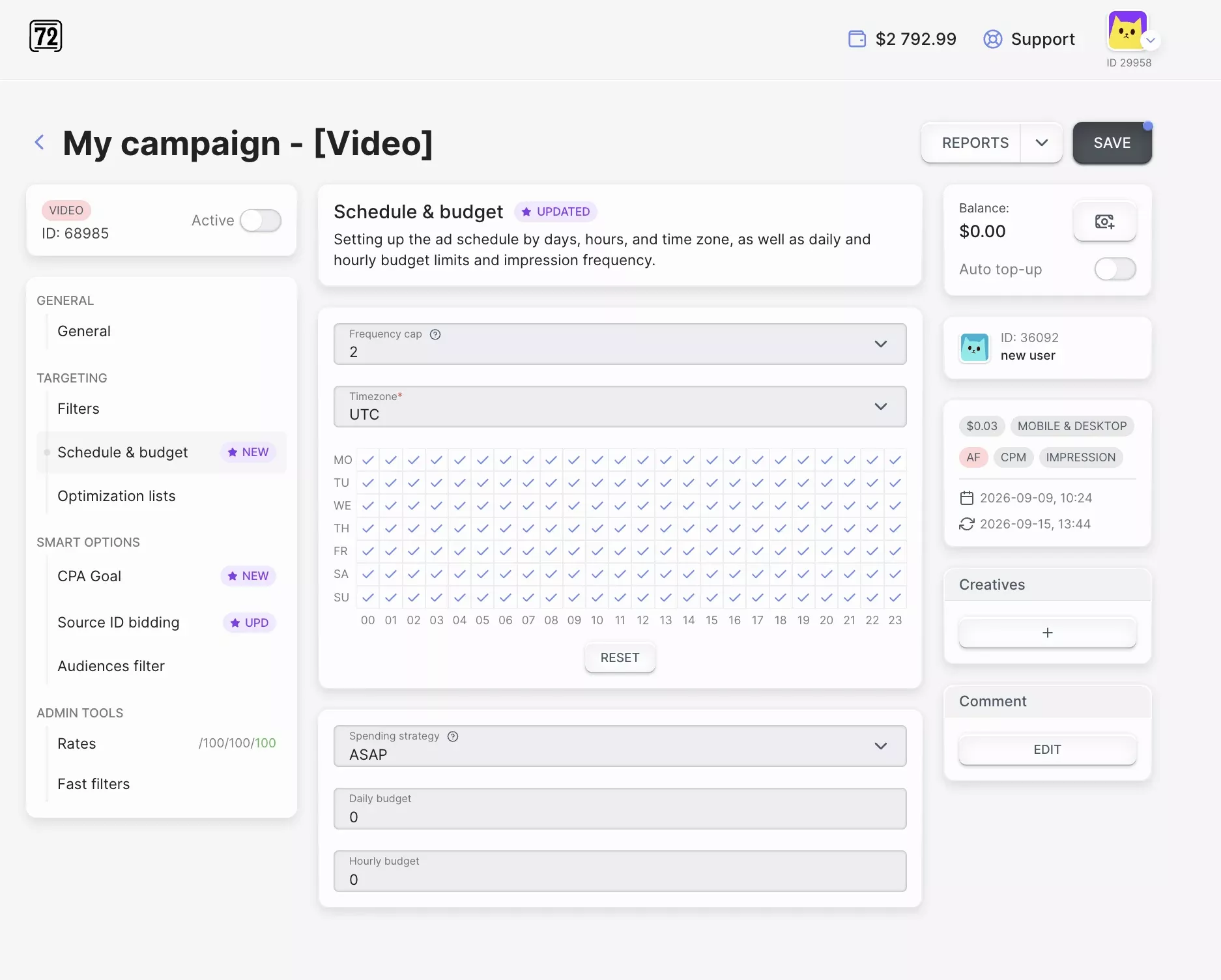
Task: Click Spending strategy help question icon
Action: pos(453,736)
